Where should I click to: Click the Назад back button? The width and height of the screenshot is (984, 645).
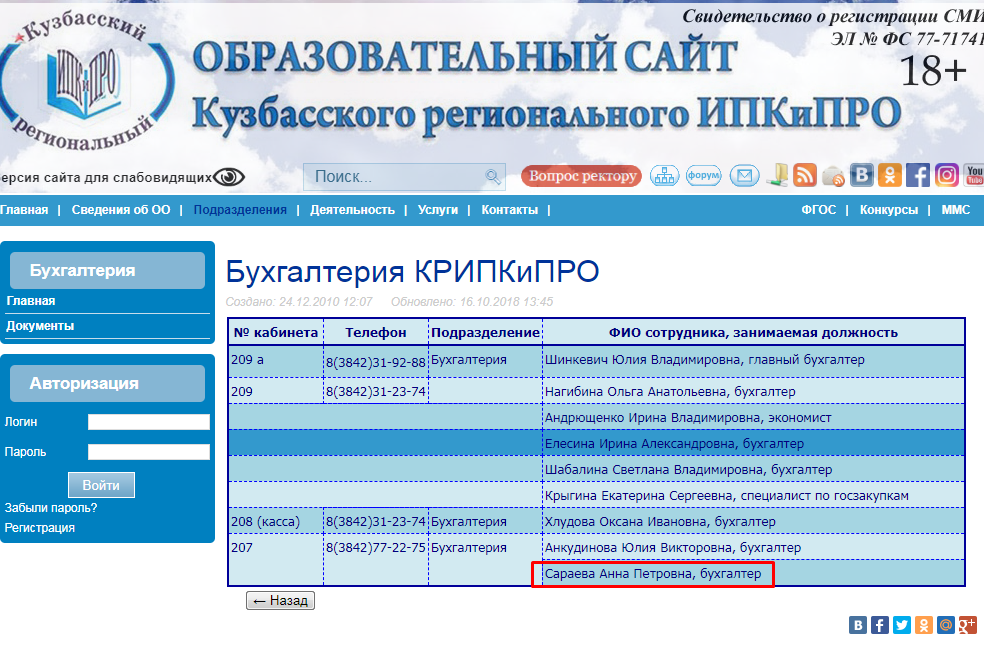coord(280,601)
